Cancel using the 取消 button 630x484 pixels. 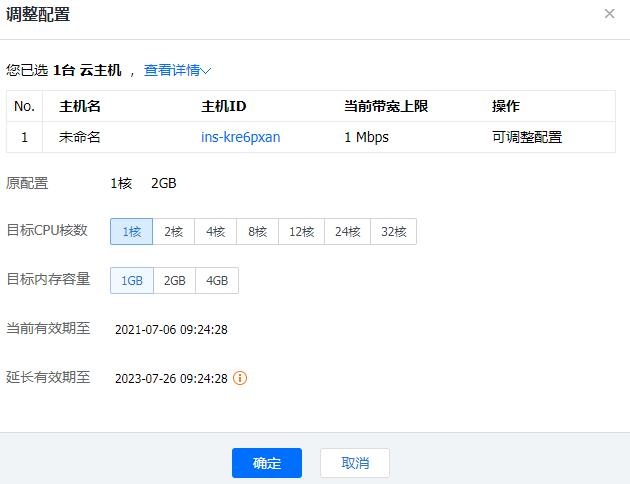coord(355,463)
